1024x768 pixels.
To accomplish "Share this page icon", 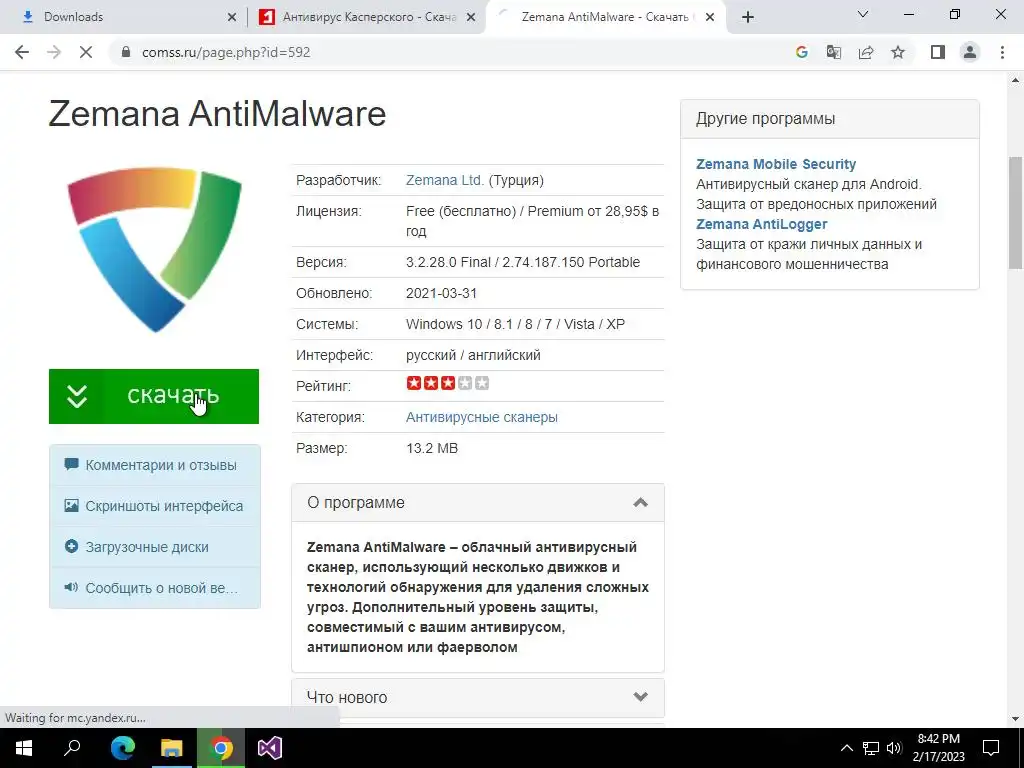I will pos(866,52).
